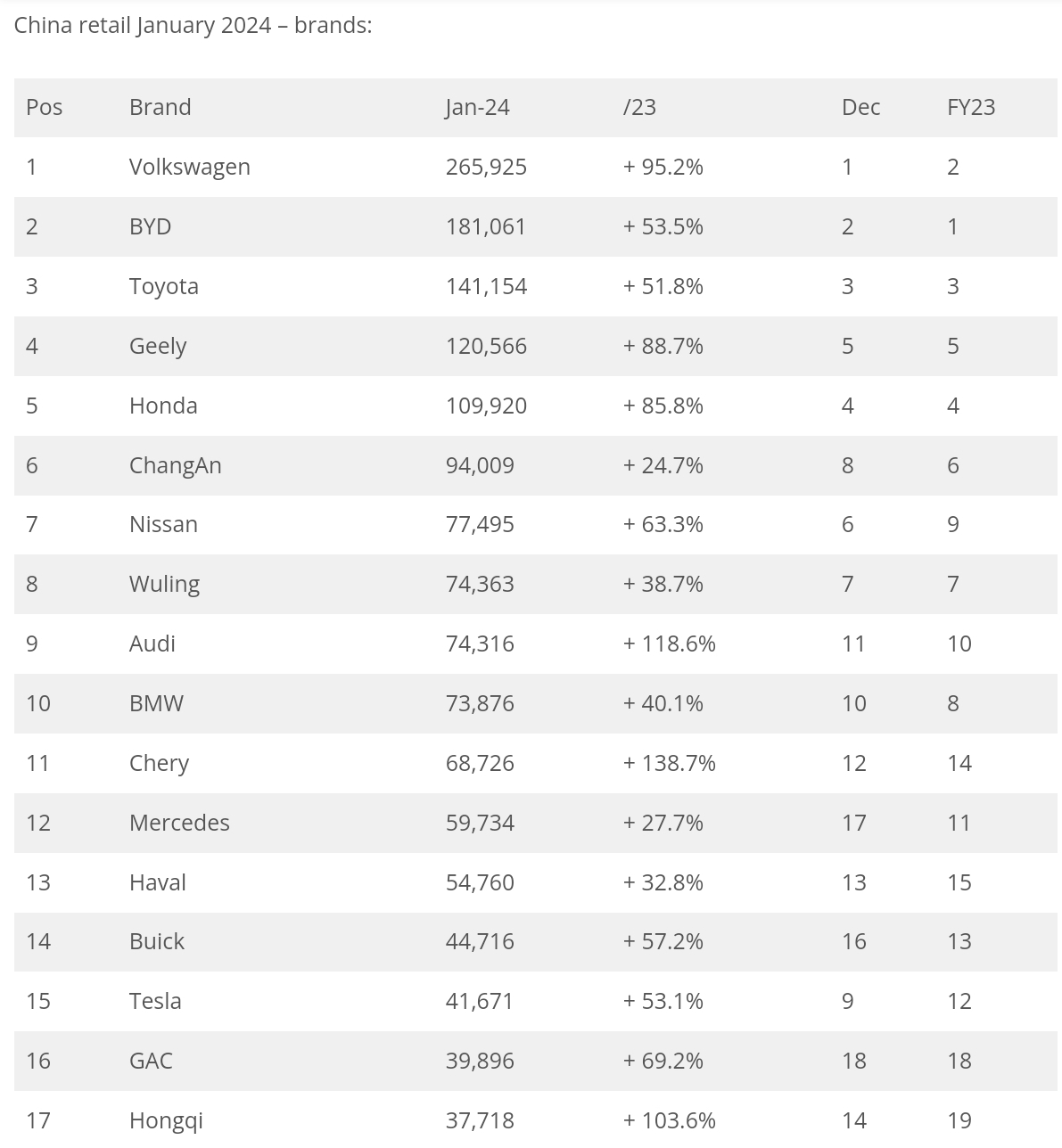Click Chery's growth value +138.7%
Image resolution: width=1062 pixels, height=1148 pixels.
[x=670, y=763]
